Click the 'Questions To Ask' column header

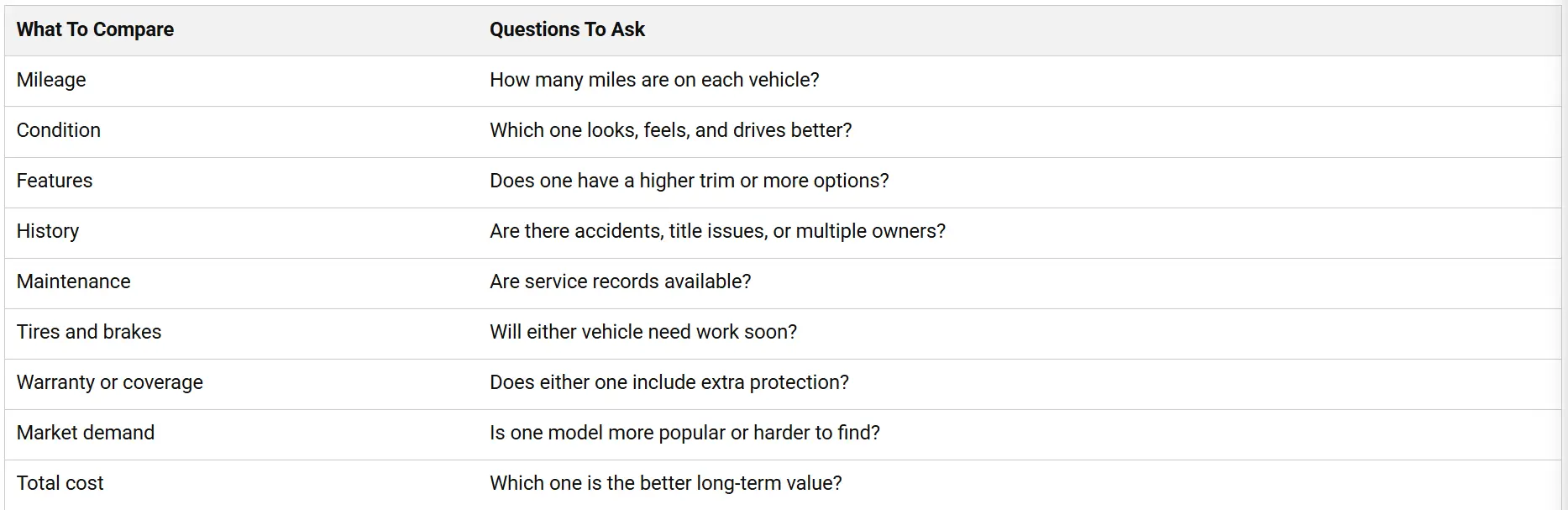tap(567, 29)
